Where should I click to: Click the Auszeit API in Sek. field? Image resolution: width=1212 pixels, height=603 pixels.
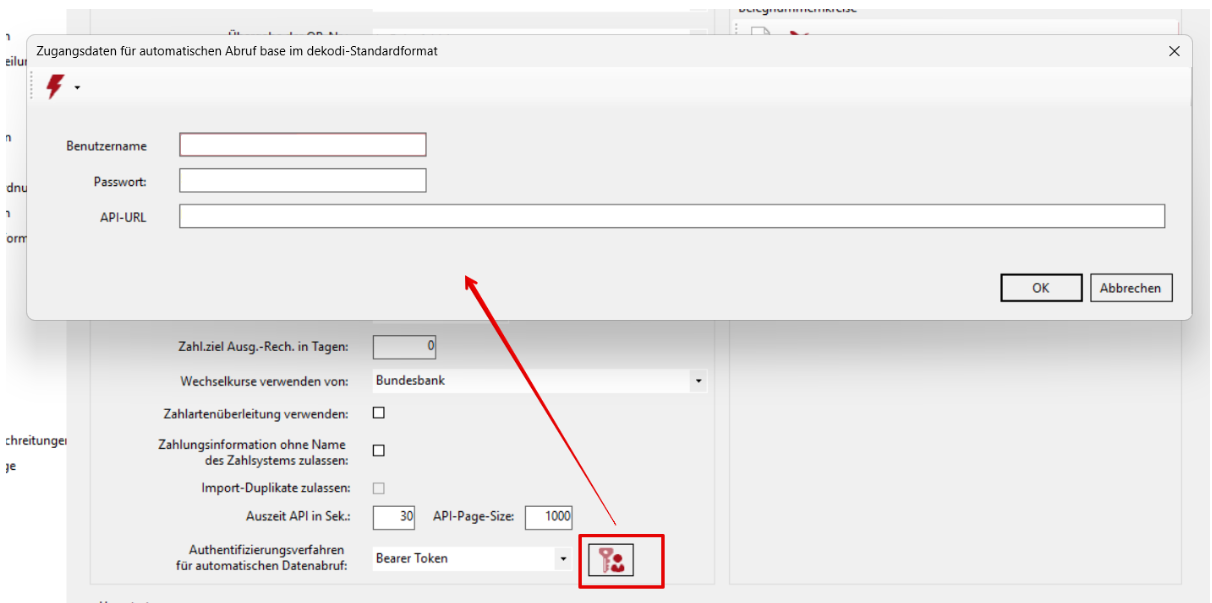coord(393,517)
